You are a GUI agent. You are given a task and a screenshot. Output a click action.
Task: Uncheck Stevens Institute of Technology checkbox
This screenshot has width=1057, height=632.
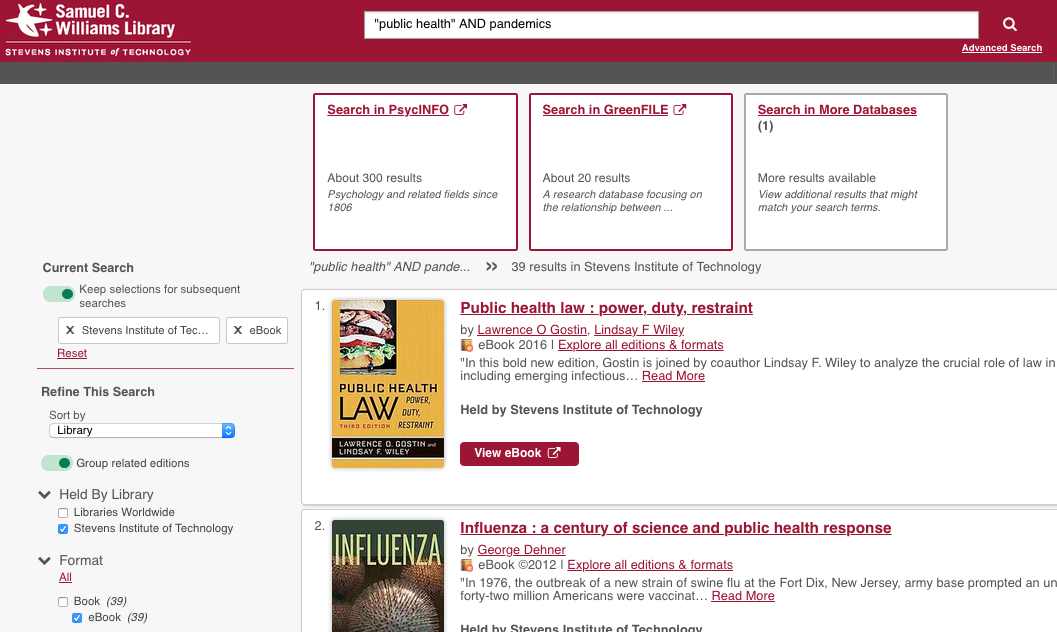point(63,529)
